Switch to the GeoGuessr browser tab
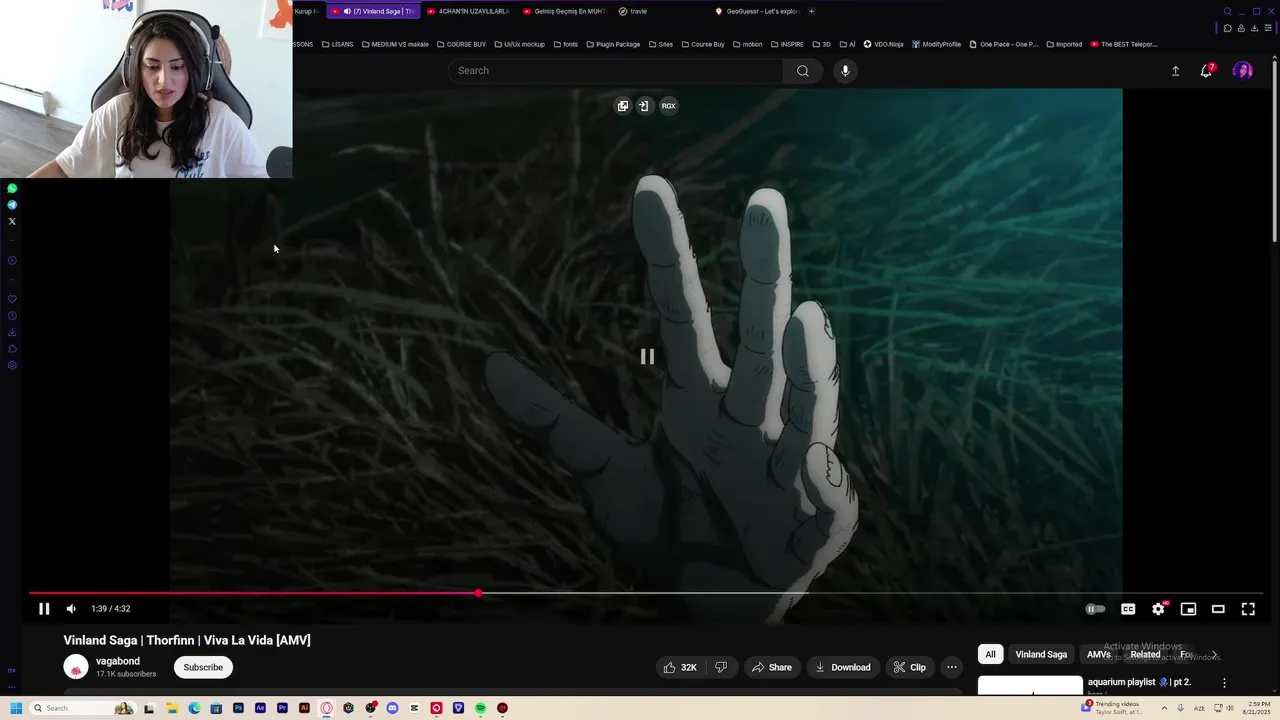The image size is (1280, 720). (x=757, y=12)
